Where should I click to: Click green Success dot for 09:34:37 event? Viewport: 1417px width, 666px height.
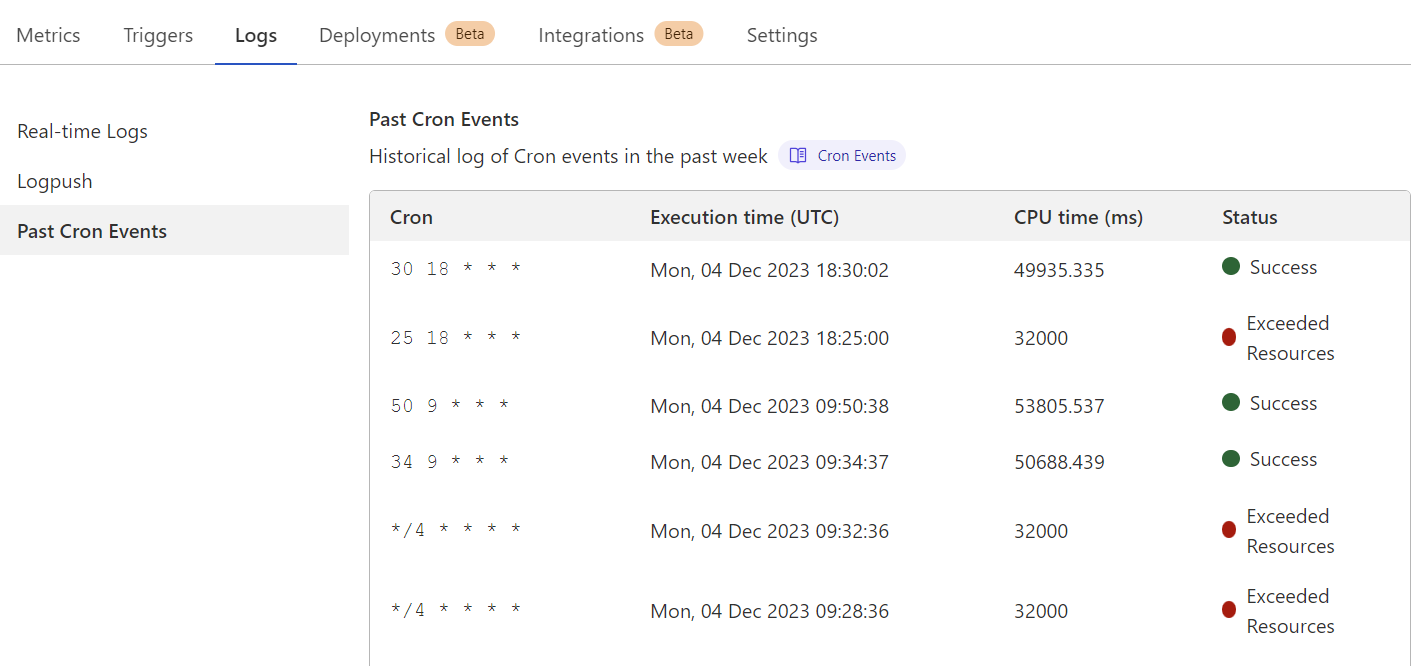click(x=1231, y=459)
